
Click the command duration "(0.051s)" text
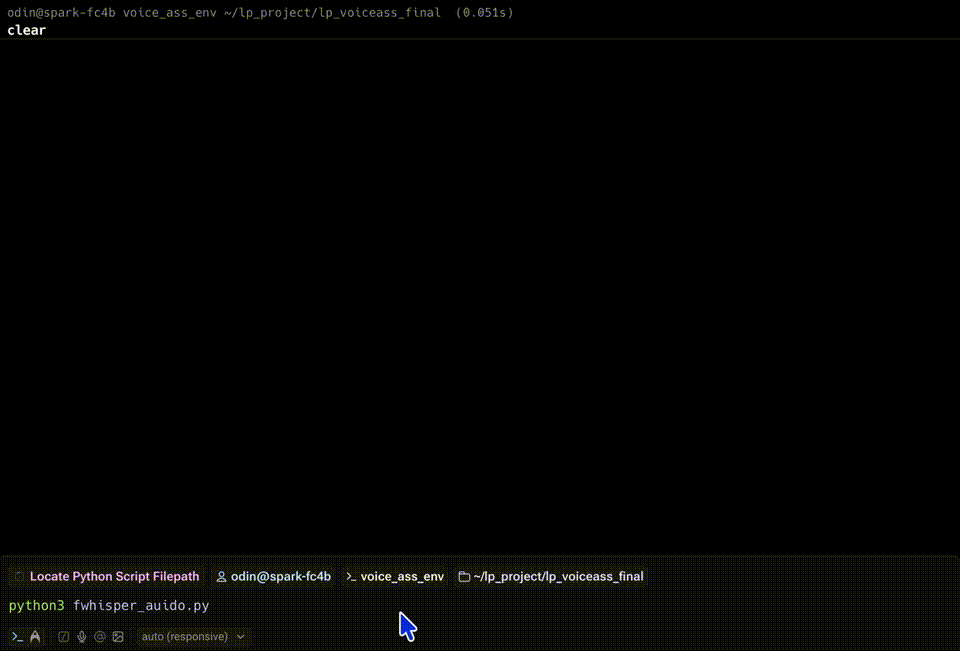[487, 12]
